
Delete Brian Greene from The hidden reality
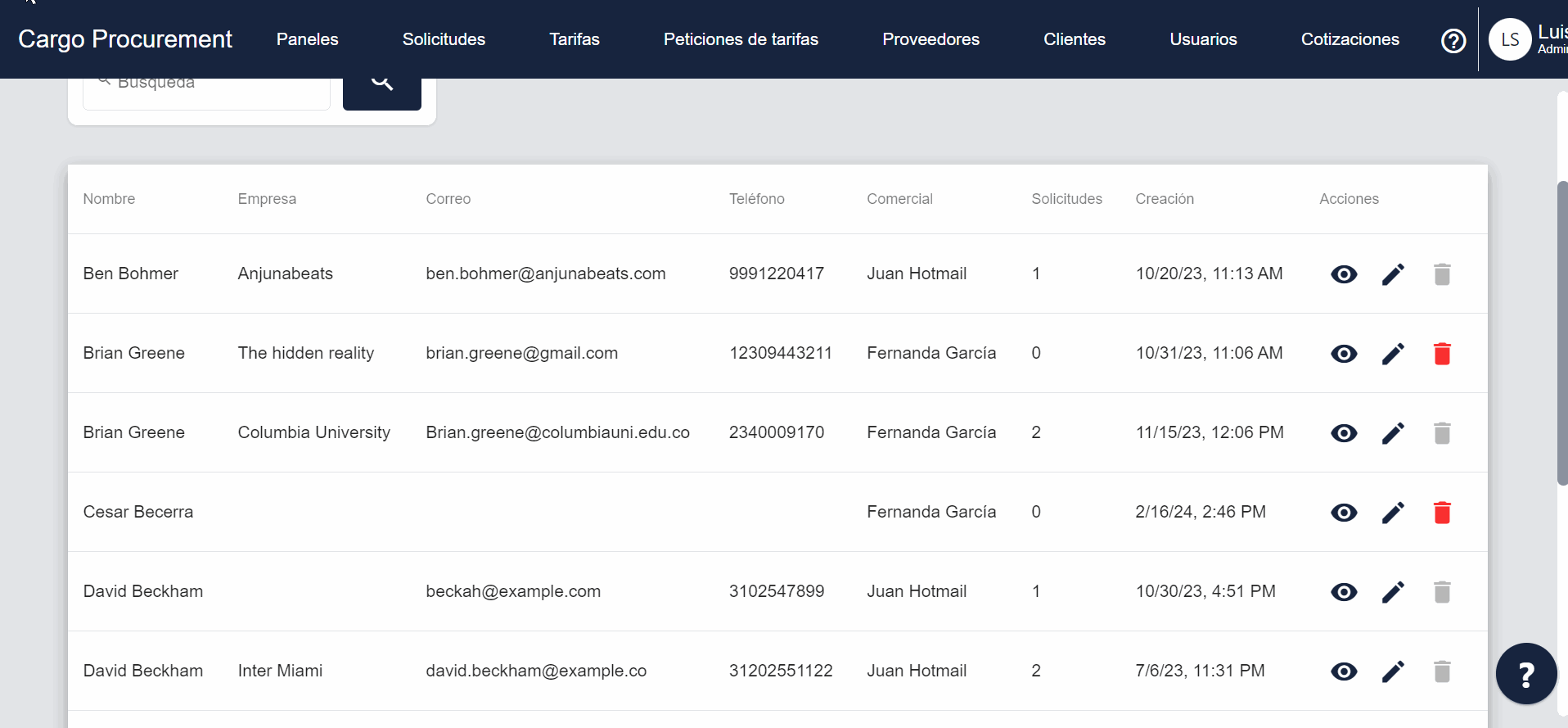tap(1442, 354)
